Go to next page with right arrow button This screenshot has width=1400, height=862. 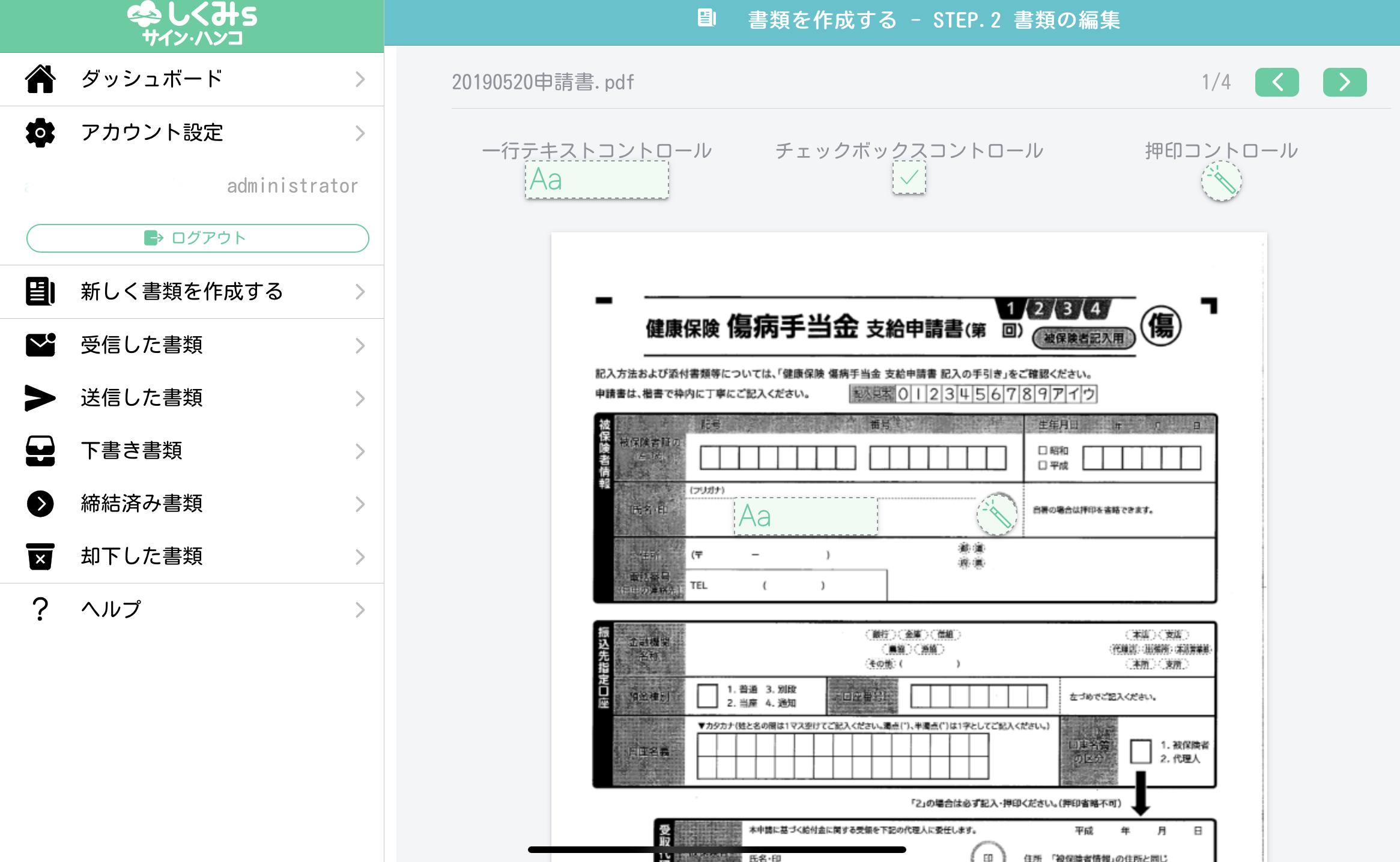[x=1345, y=82]
